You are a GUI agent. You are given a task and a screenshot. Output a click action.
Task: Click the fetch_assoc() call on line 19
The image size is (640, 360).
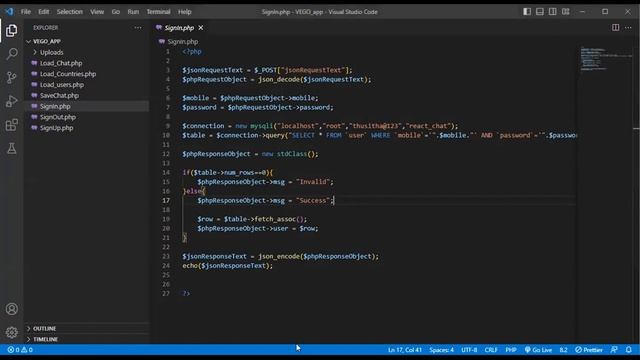pyautogui.click(x=281, y=219)
